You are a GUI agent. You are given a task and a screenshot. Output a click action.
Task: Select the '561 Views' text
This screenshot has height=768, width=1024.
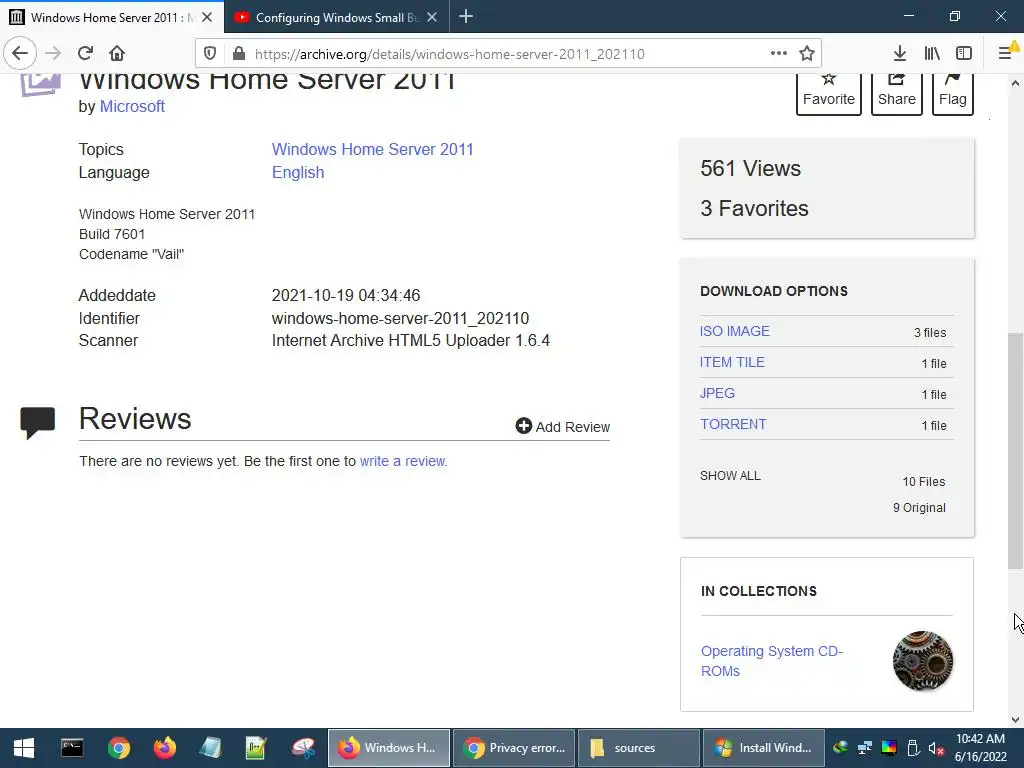(x=750, y=168)
